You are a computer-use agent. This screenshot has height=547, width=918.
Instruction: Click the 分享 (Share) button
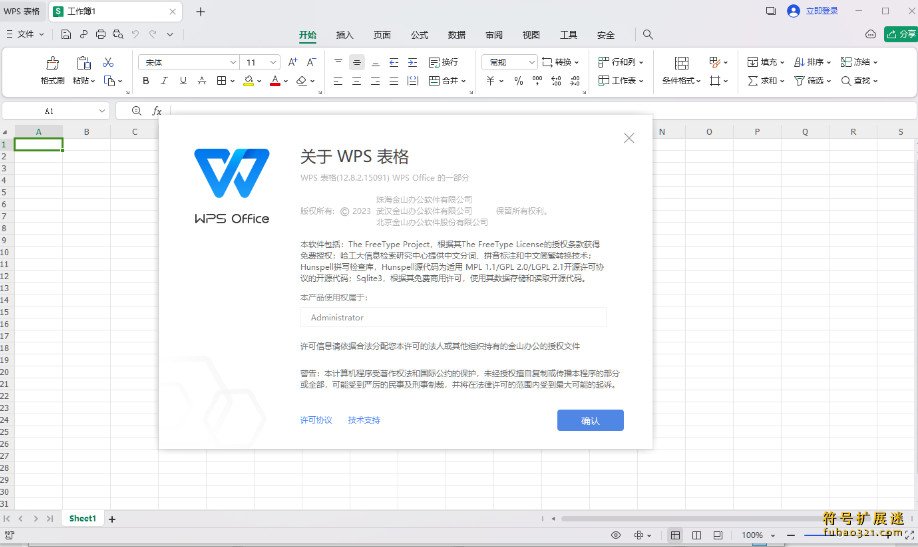(900, 35)
